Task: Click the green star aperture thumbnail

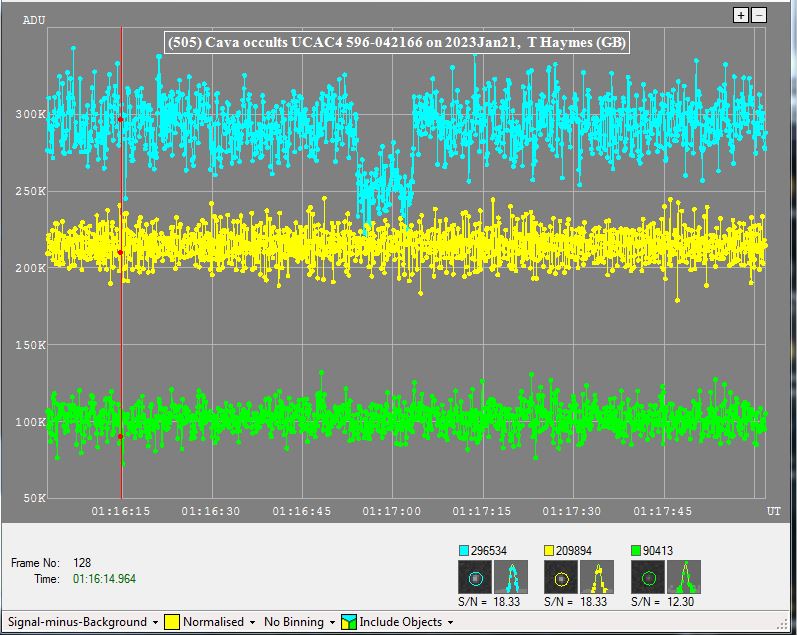Action: [648, 577]
